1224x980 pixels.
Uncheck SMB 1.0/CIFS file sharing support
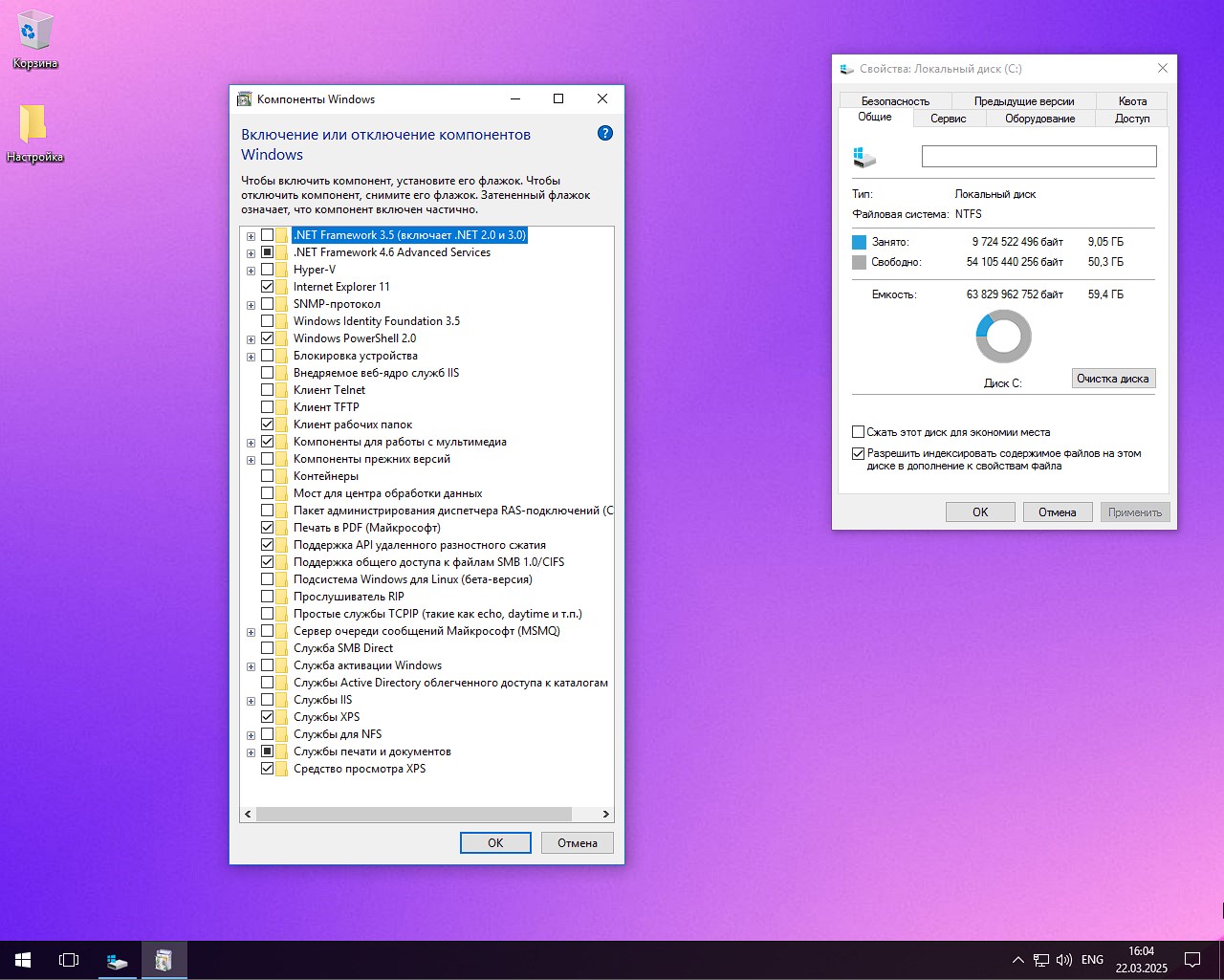coord(267,562)
